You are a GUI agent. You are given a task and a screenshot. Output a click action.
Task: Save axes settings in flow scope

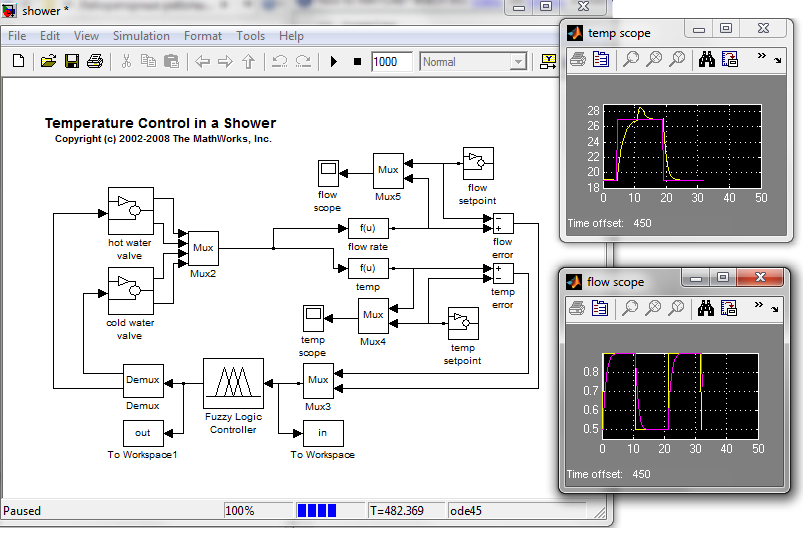[x=729, y=308]
